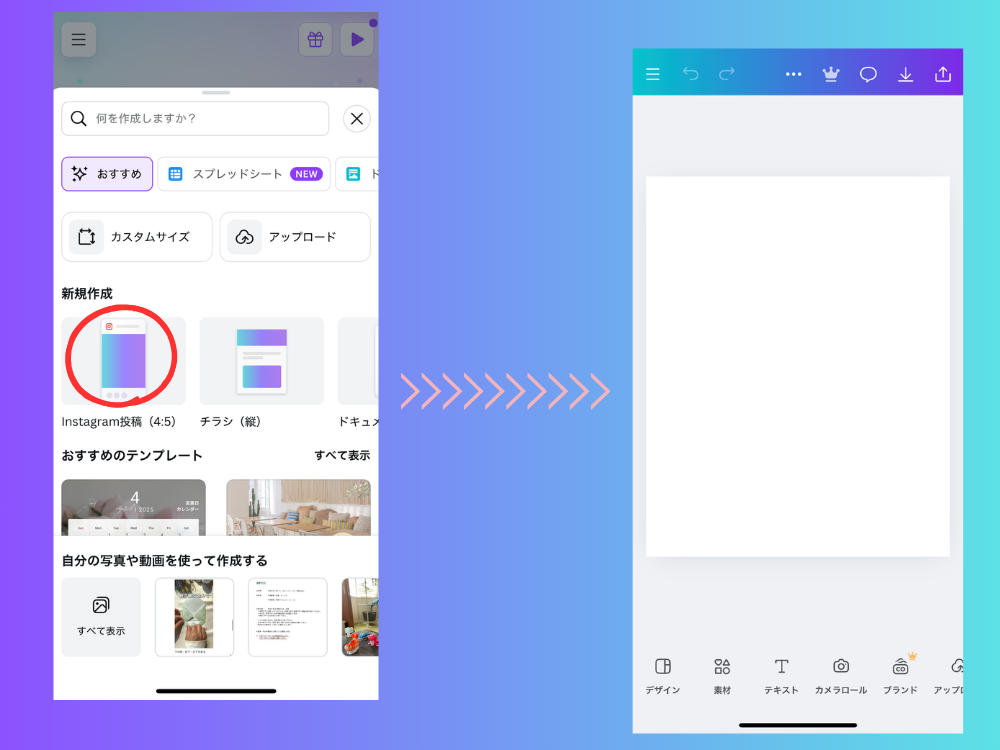Select the テキスト text tool
The height and width of the screenshot is (750, 1000).
pos(781,676)
